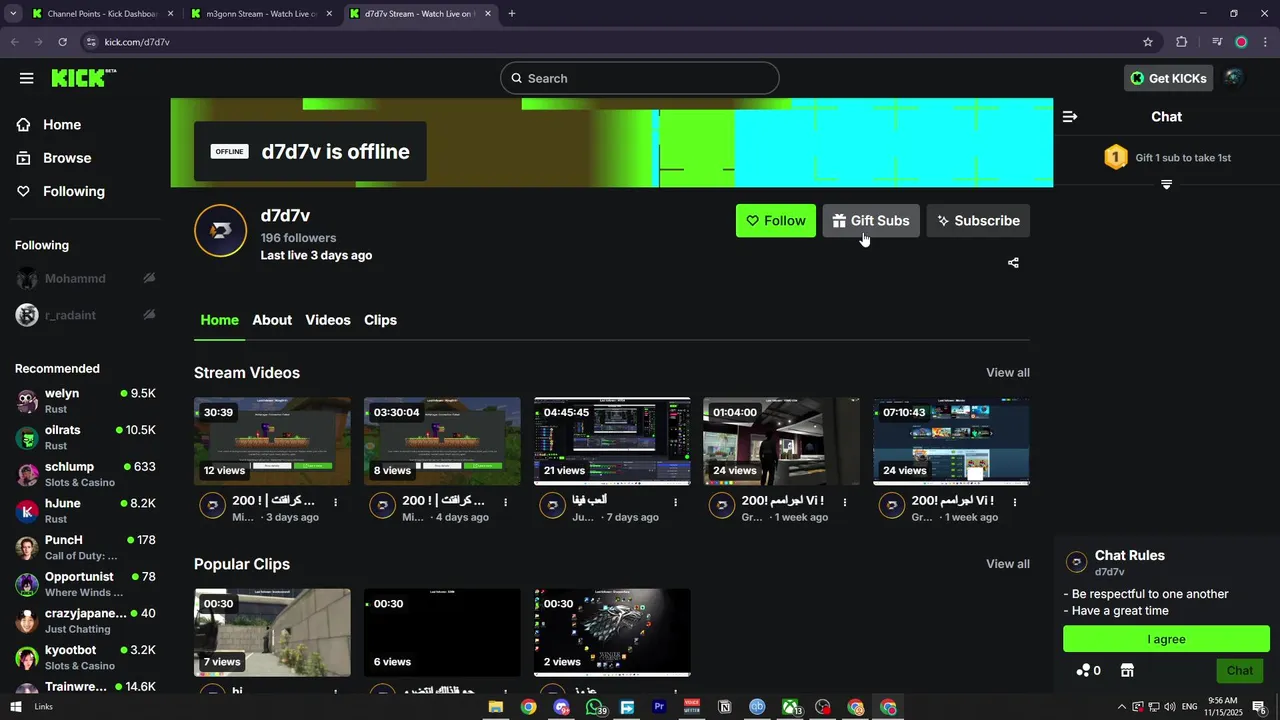Screen dimensions: 1280x720
Task: Click the Get KICKs button
Action: click(x=1168, y=78)
